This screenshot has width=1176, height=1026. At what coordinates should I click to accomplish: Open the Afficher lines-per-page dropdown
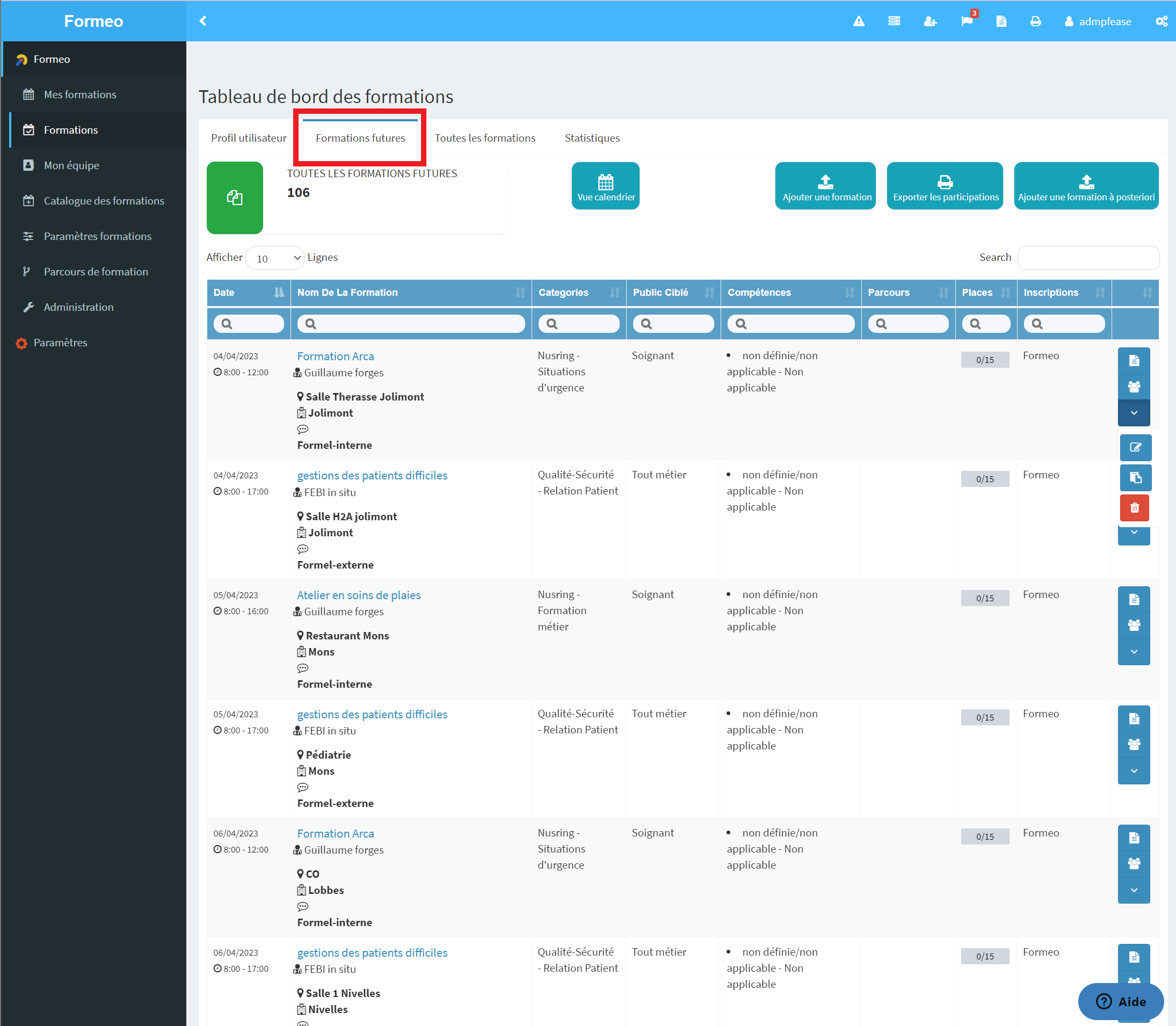click(275, 258)
